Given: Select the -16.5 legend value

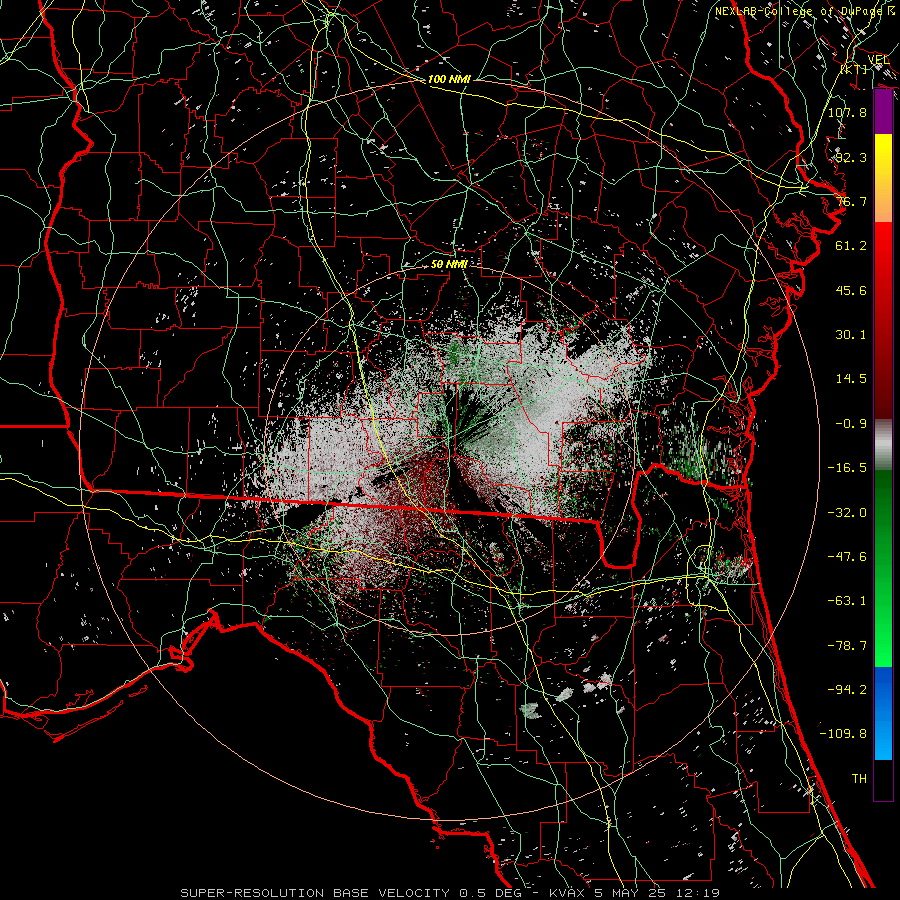Looking at the screenshot, I should coord(847,468).
